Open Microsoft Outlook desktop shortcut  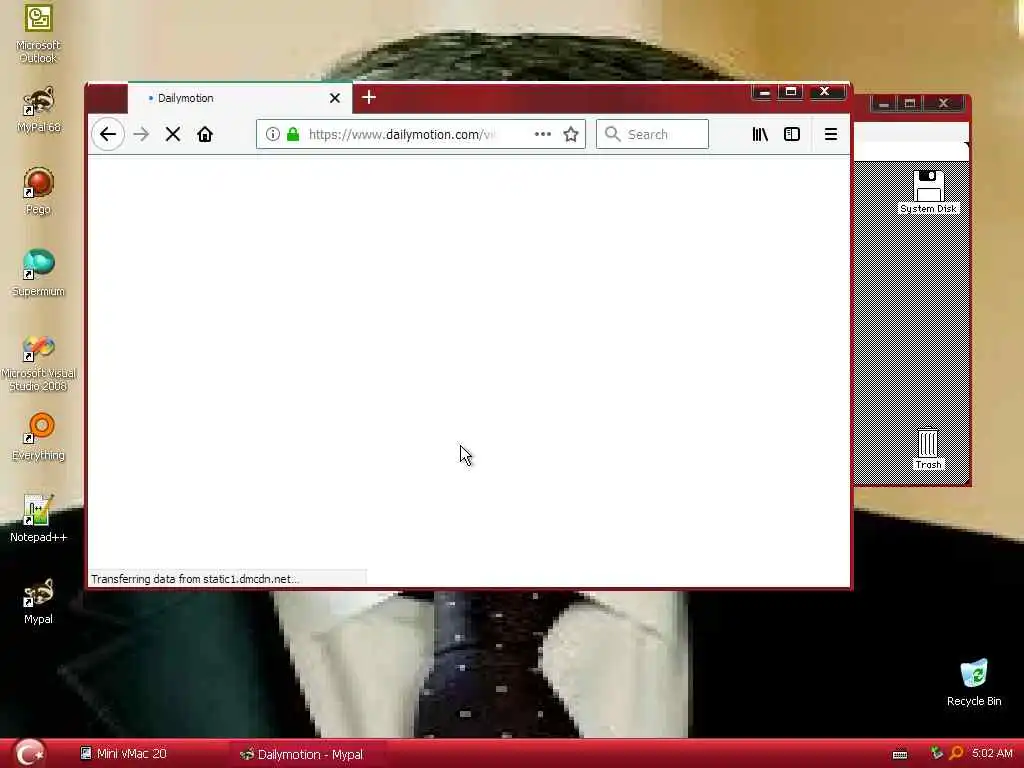38,34
